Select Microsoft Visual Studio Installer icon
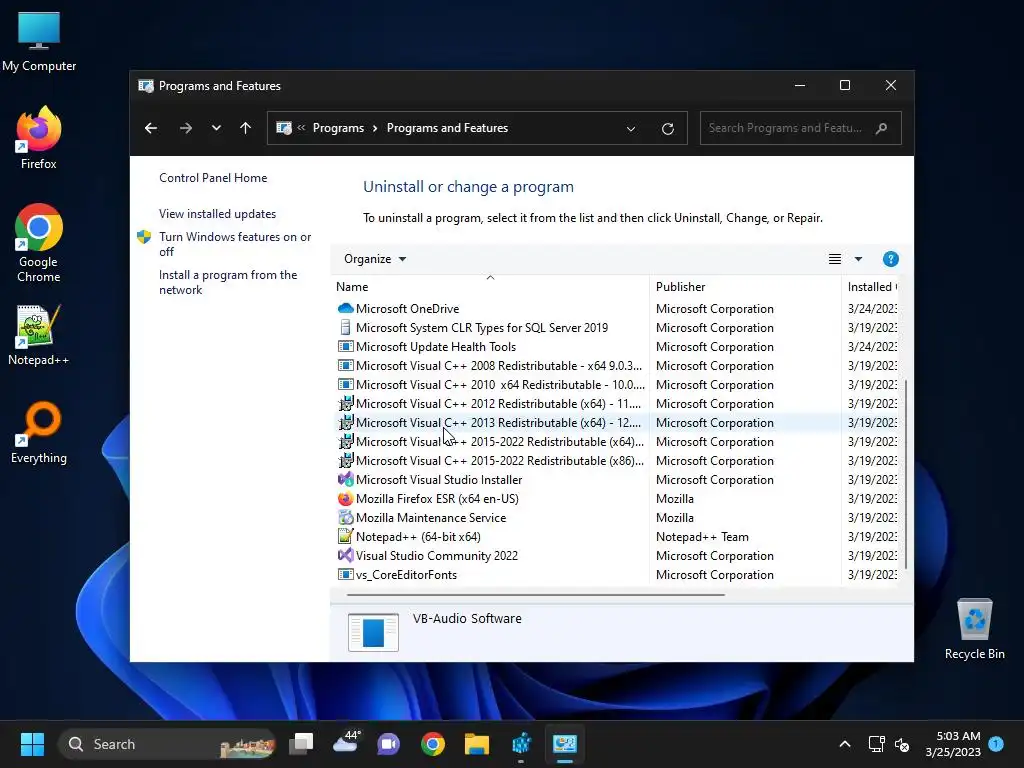This screenshot has width=1024, height=768. pos(345,479)
